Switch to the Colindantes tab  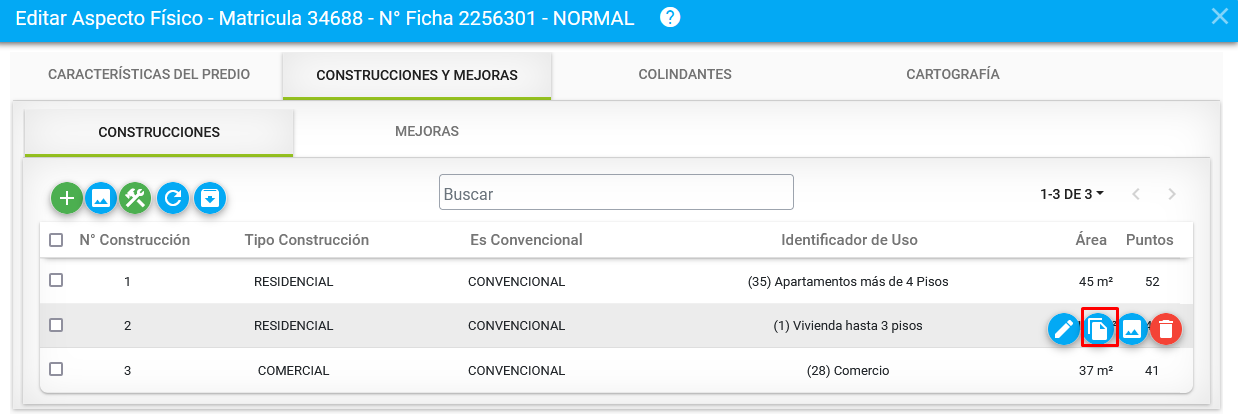(685, 74)
